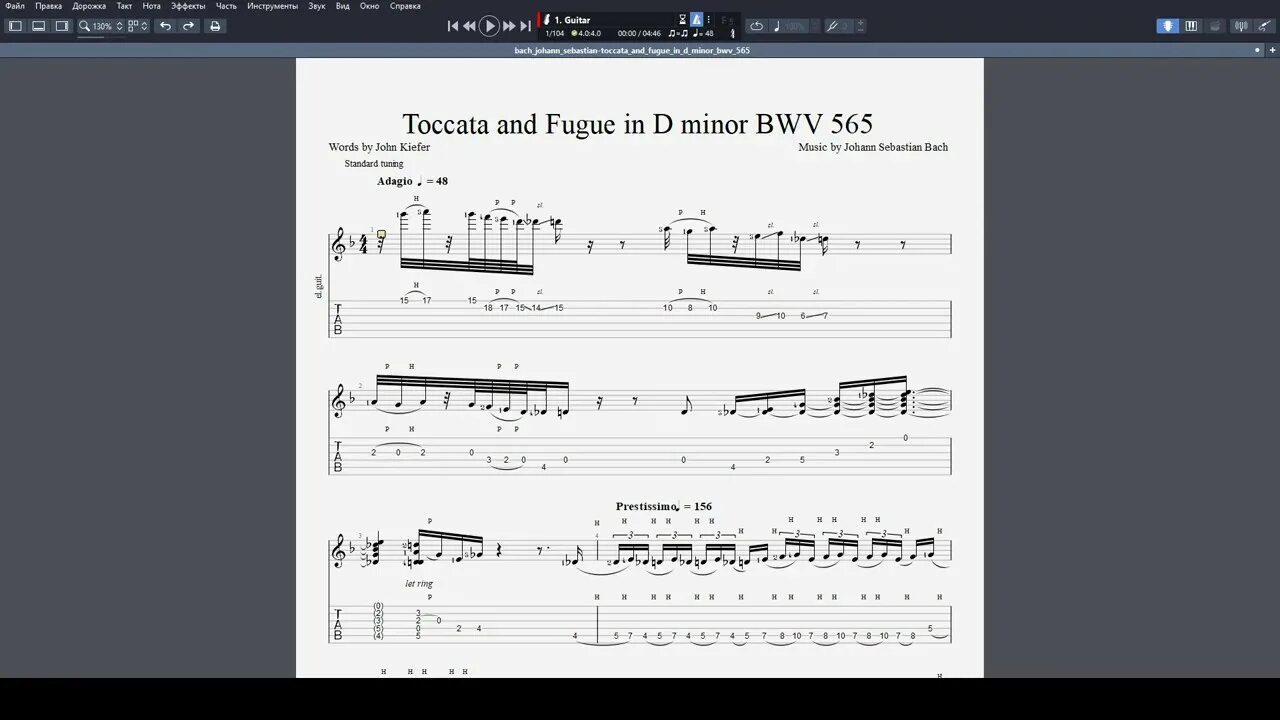Open the line-in guitar input

coord(1264,26)
